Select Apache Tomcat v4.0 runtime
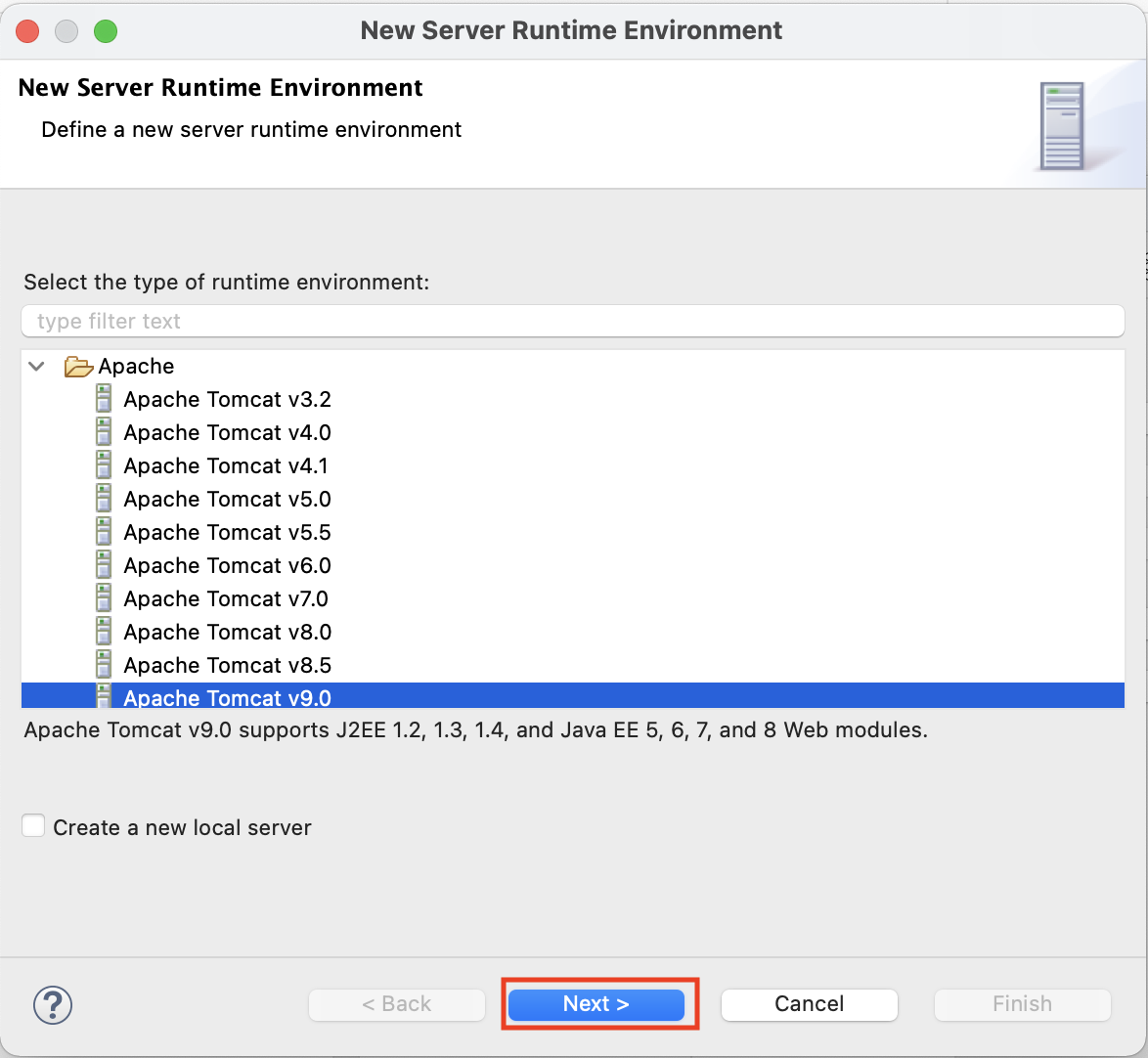Viewport: 1148px width, 1058px height. pyautogui.click(x=227, y=432)
